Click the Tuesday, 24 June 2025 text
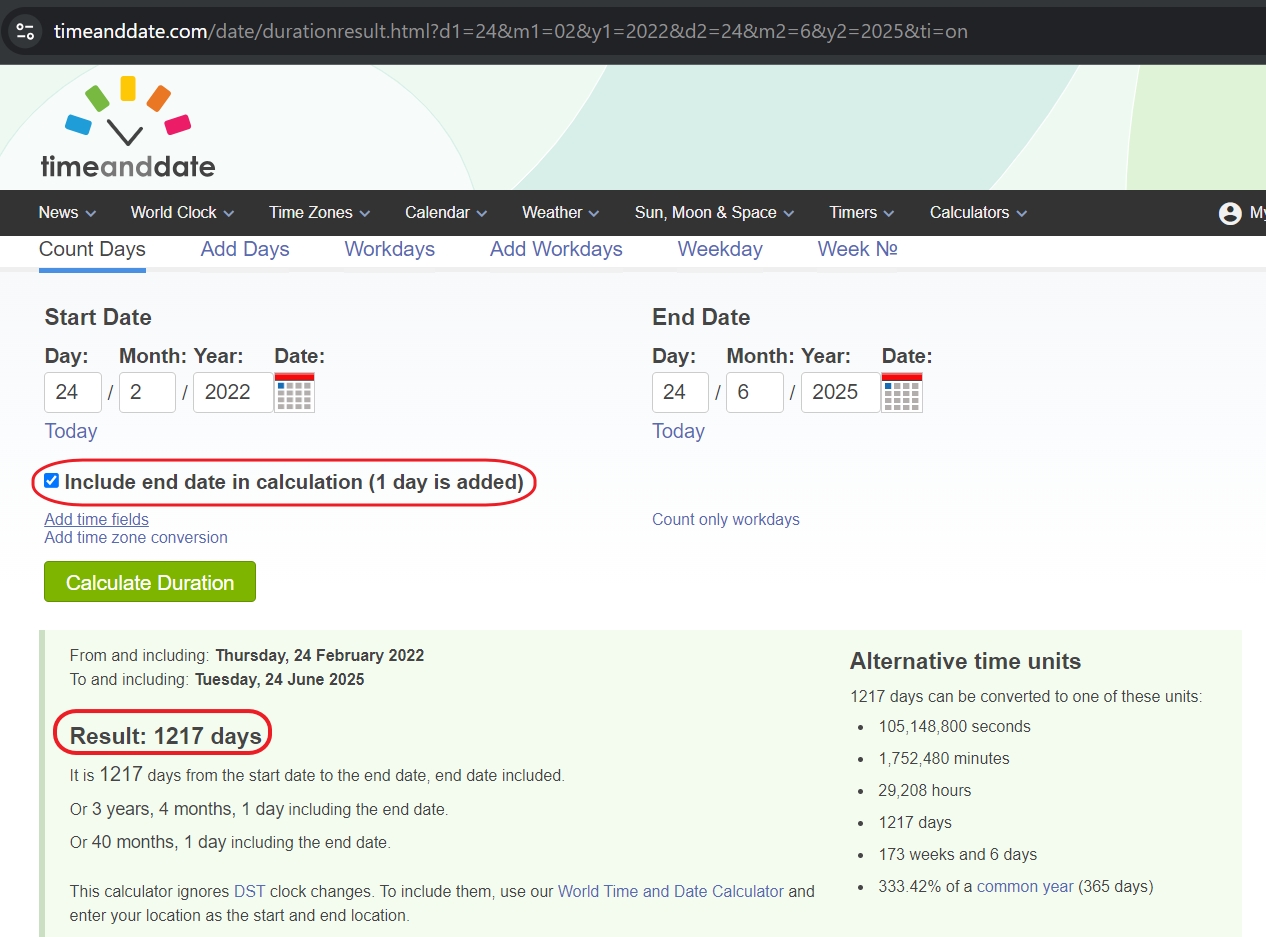Screen dimensions: 1266x937 [x=280, y=679]
